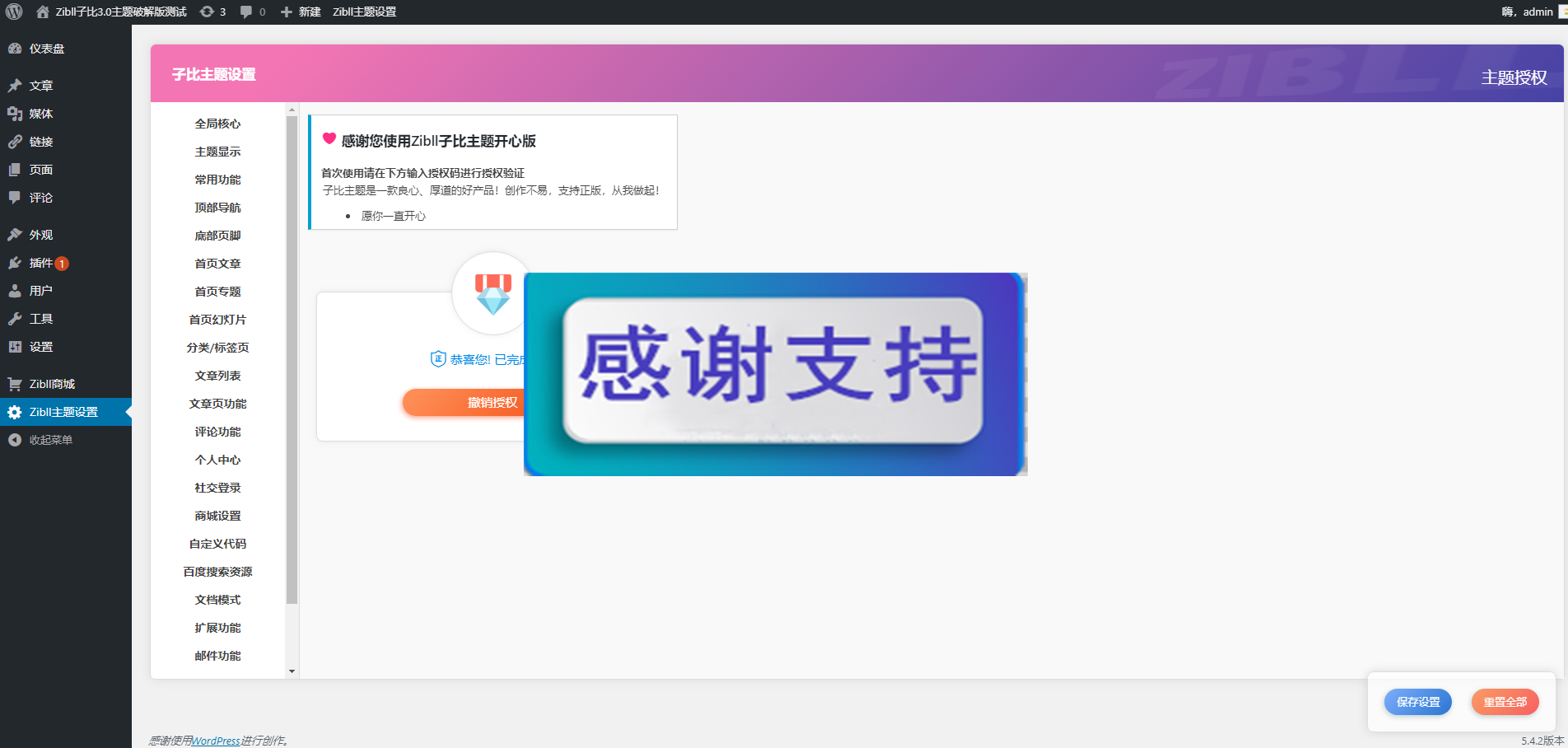Open 外观 paintbrush icon
The width and height of the screenshot is (1568, 748).
point(15,235)
